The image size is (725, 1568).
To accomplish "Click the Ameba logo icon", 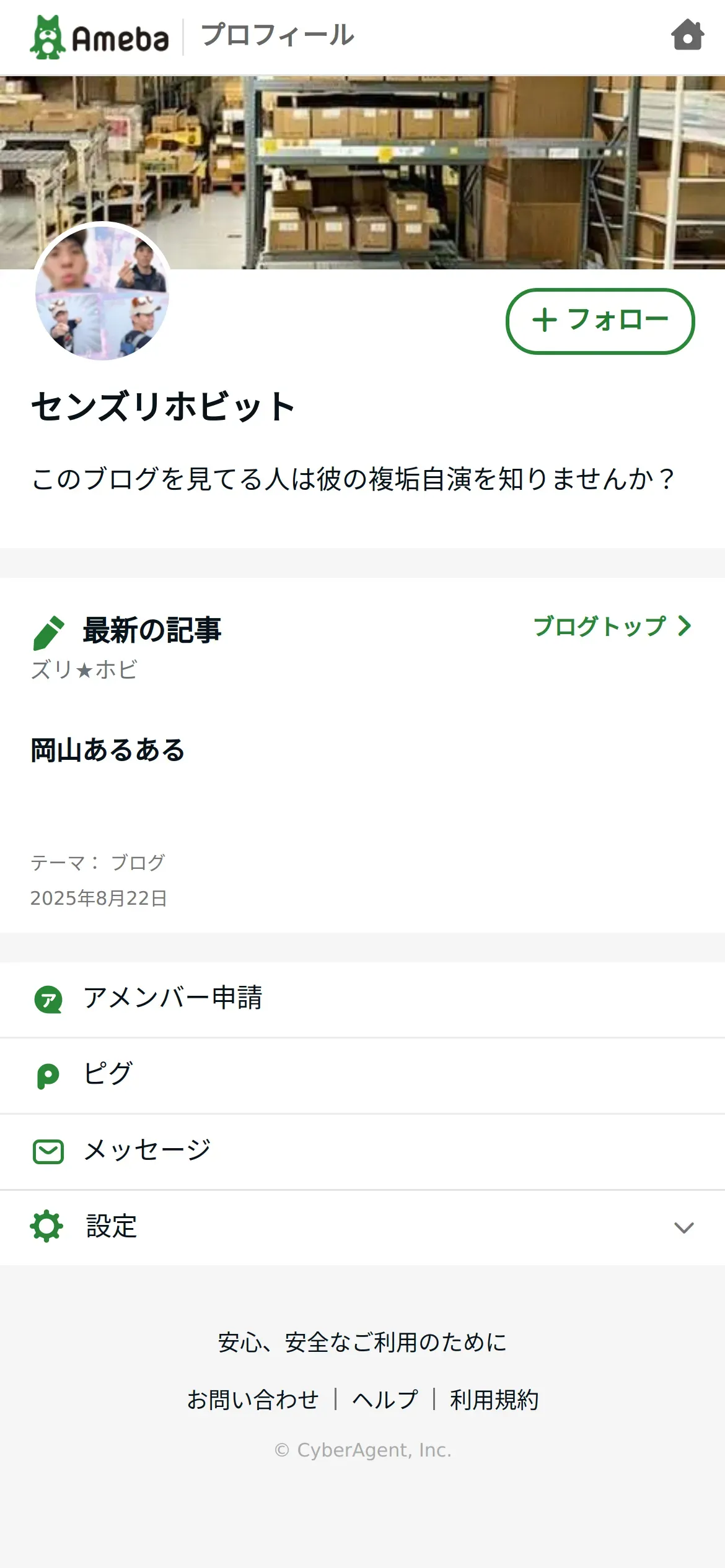I will click(x=48, y=37).
